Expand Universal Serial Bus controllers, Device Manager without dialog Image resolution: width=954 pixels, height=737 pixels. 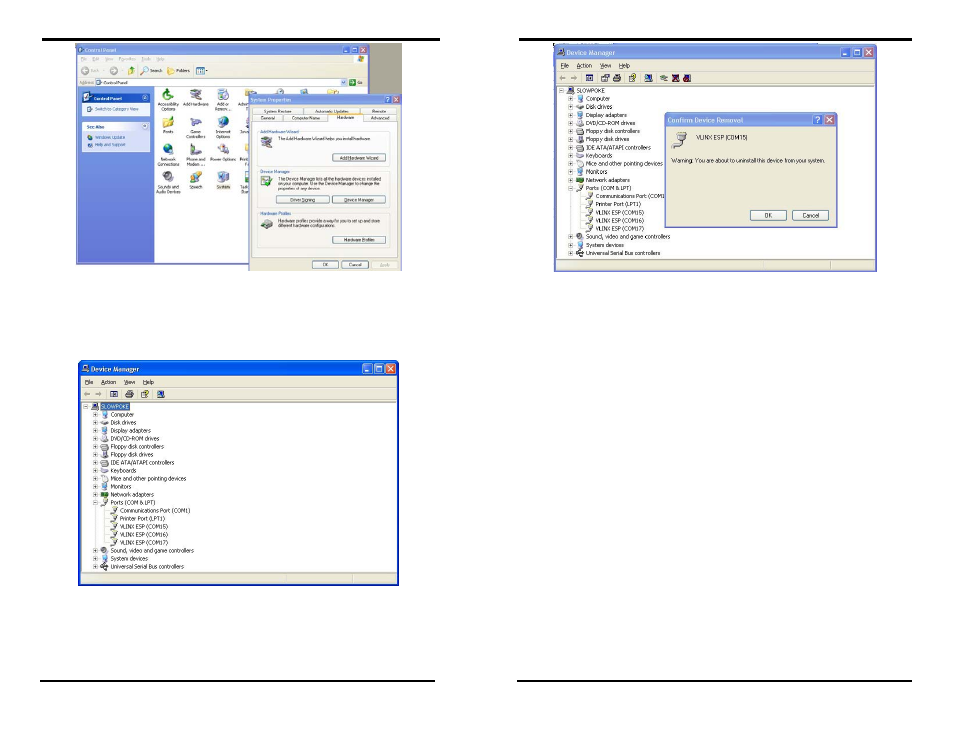96,567
